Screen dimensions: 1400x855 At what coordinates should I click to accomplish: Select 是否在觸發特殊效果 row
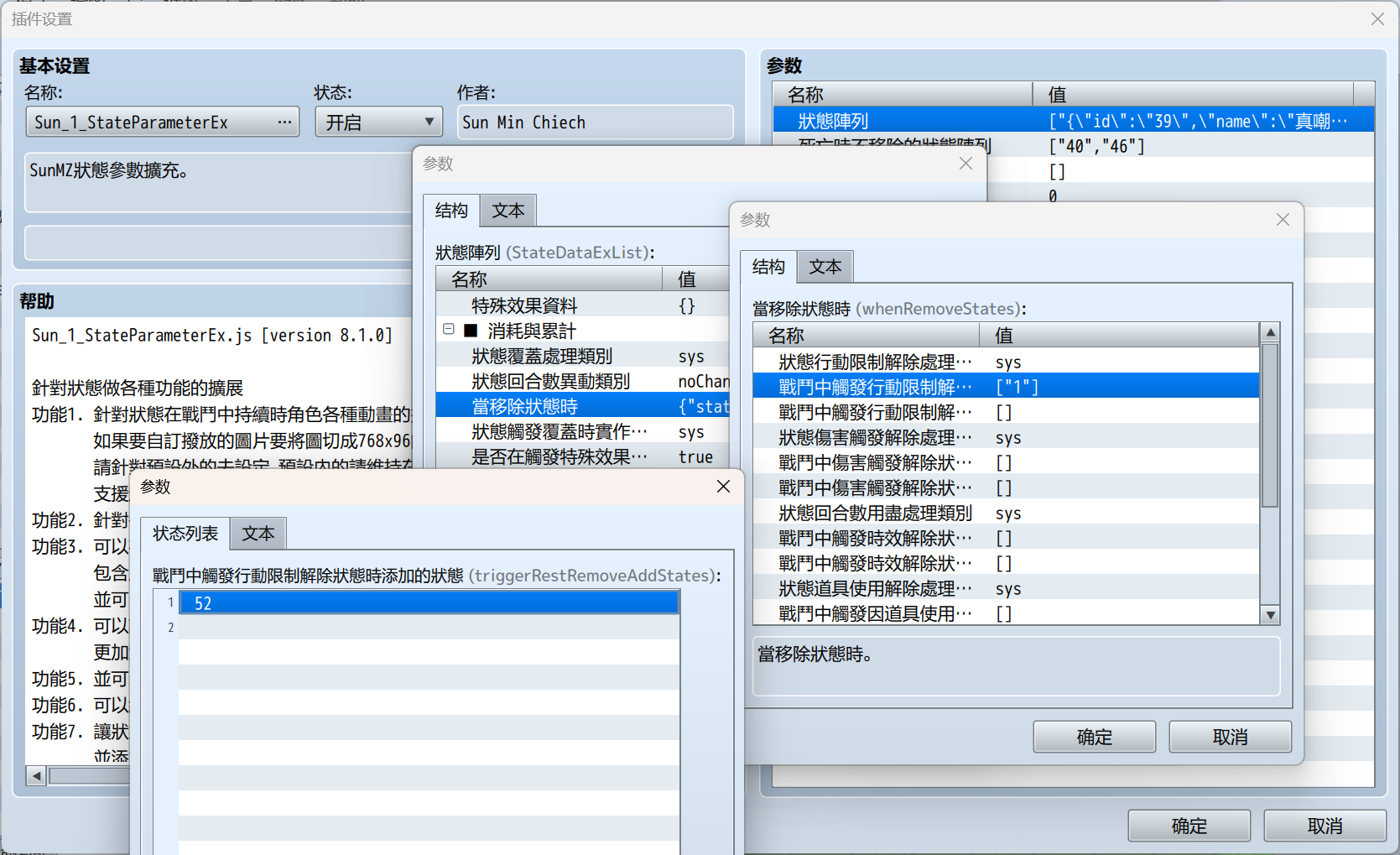pyautogui.click(x=582, y=456)
